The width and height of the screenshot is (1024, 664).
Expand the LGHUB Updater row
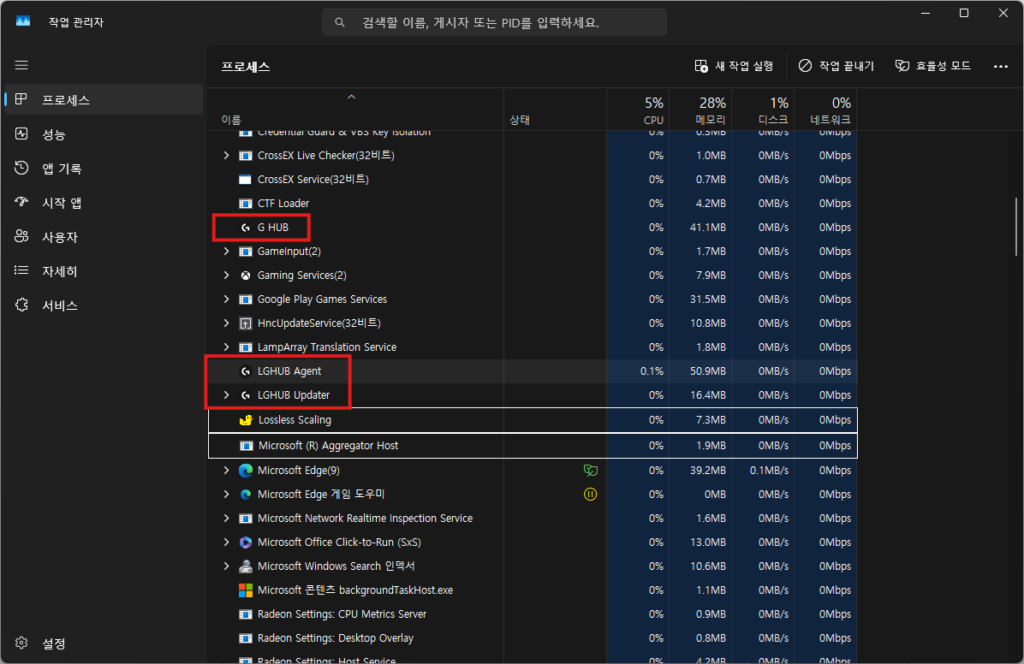(226, 395)
